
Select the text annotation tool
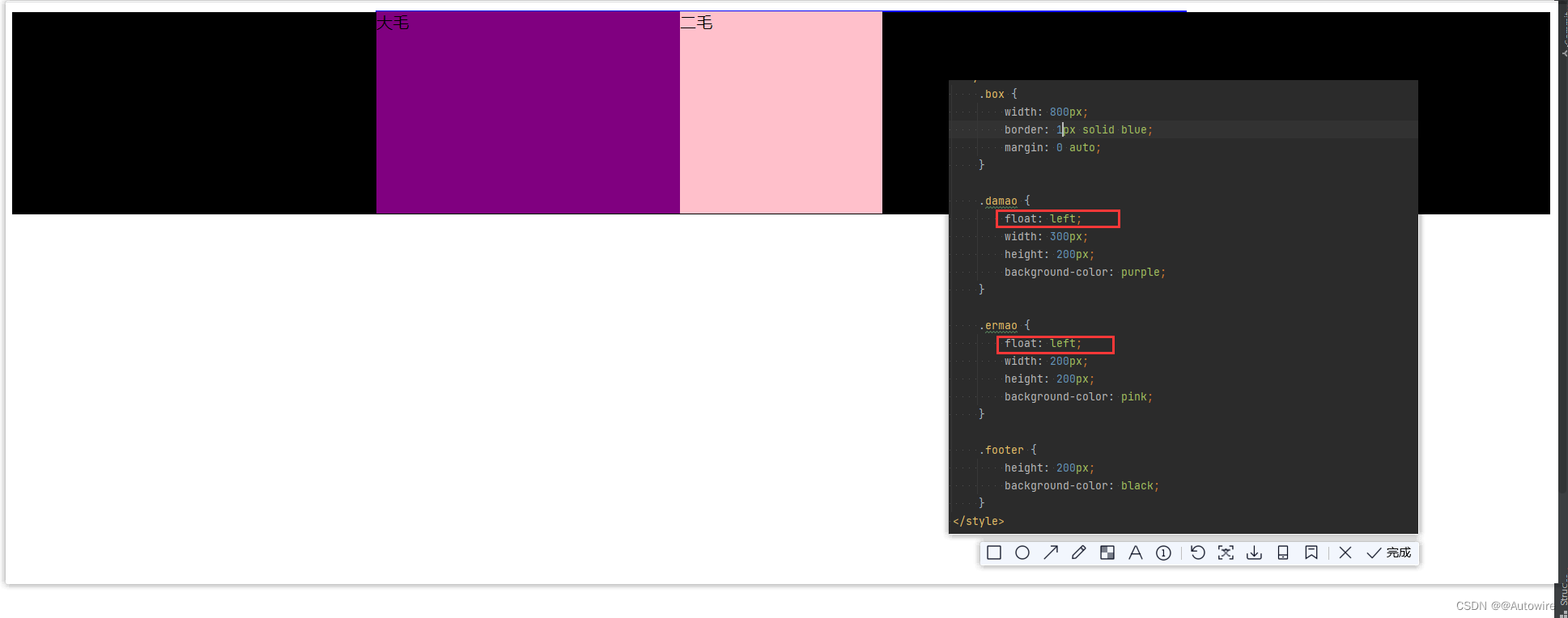click(x=1136, y=552)
